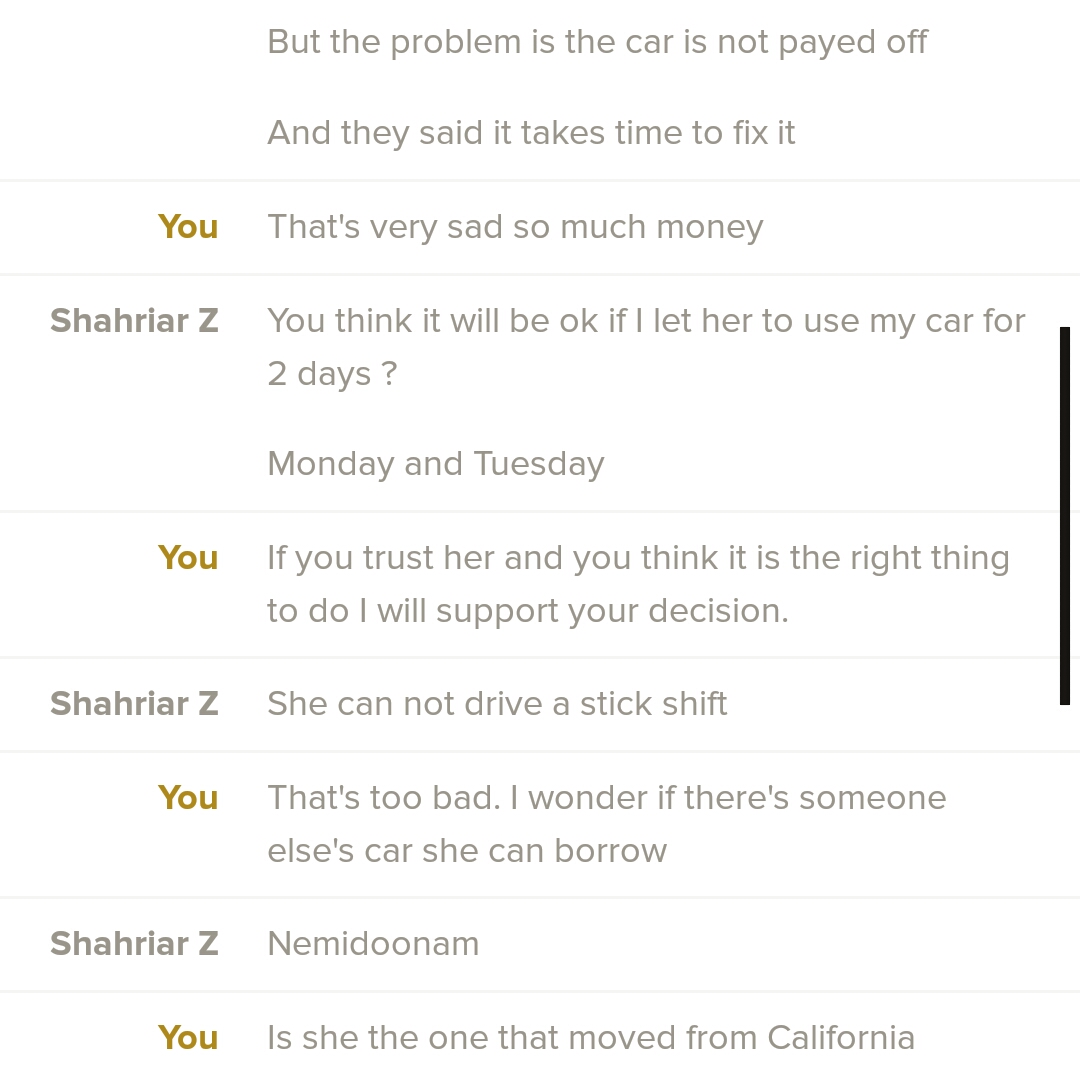Click "She can not drive a stick shift"
Viewport: 1080px width, 1081px height.
point(497,704)
